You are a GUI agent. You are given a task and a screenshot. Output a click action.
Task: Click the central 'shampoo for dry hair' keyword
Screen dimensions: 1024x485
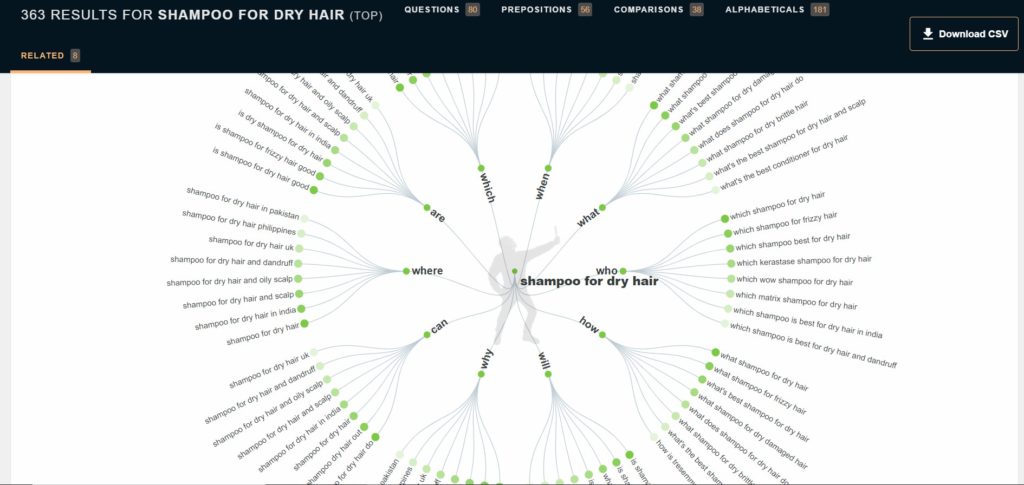[x=588, y=282]
